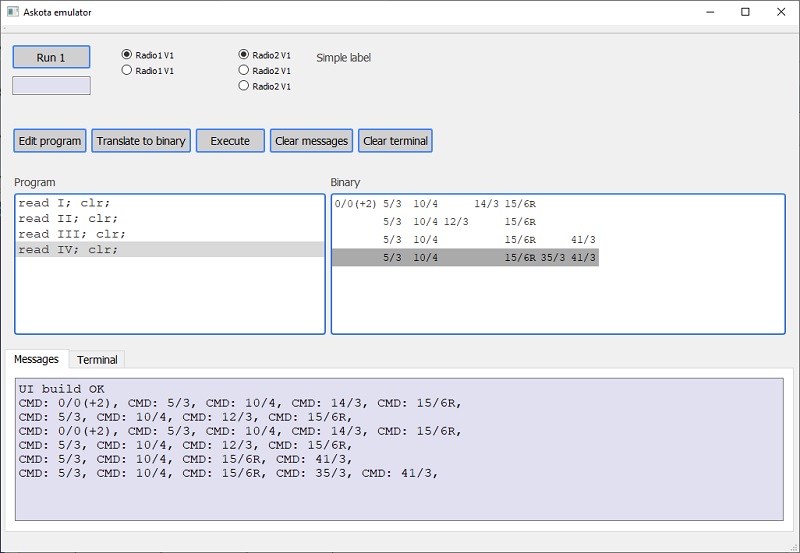This screenshot has width=800, height=553.
Task: Minimize the Askota emulator window
Action: (710, 12)
